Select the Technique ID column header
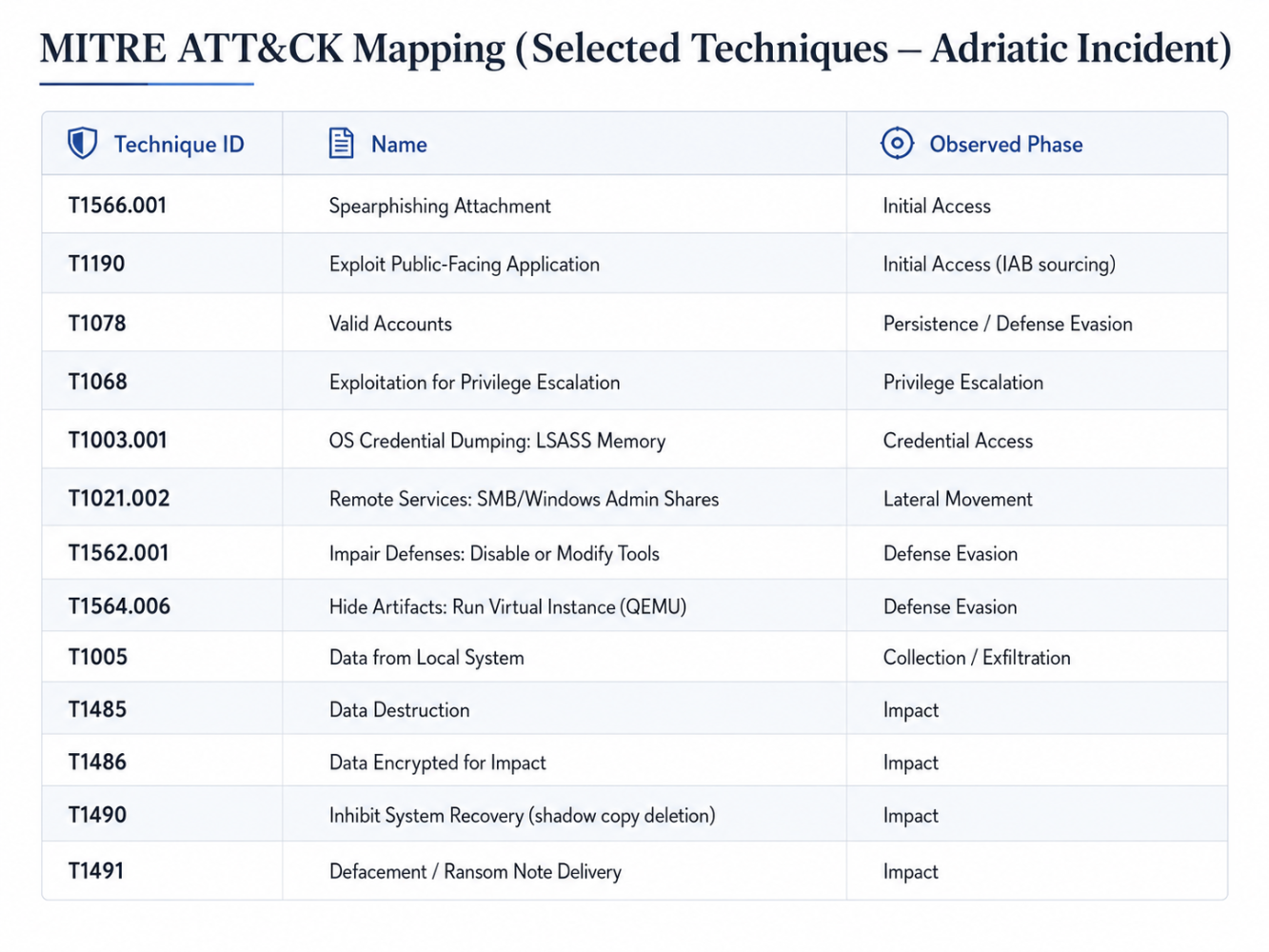The height and width of the screenshot is (952, 1269). (179, 145)
